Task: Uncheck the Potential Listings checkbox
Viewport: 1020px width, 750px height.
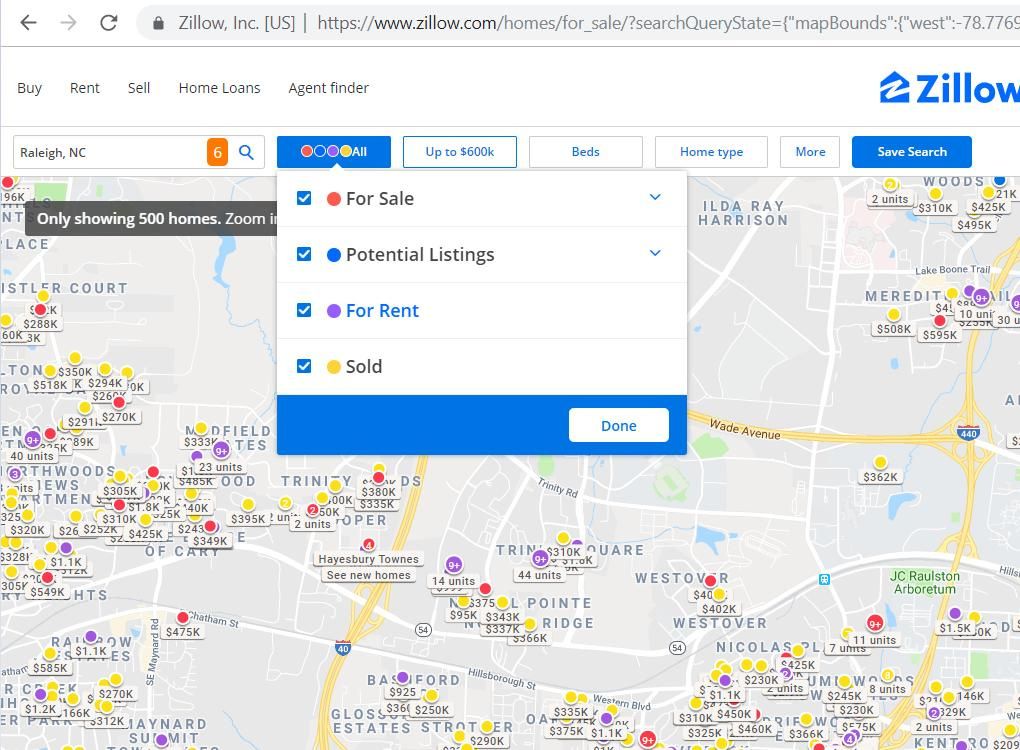Action: pos(304,254)
